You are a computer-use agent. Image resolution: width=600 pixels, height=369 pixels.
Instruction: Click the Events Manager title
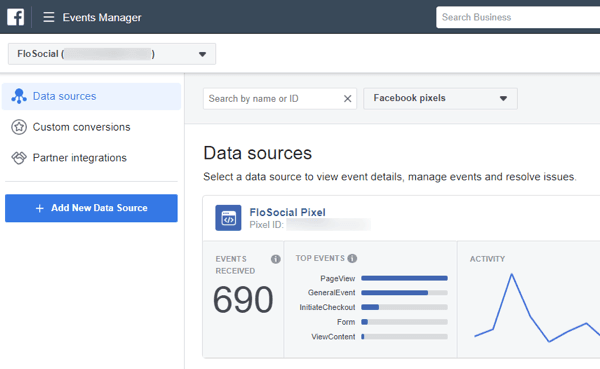102,17
